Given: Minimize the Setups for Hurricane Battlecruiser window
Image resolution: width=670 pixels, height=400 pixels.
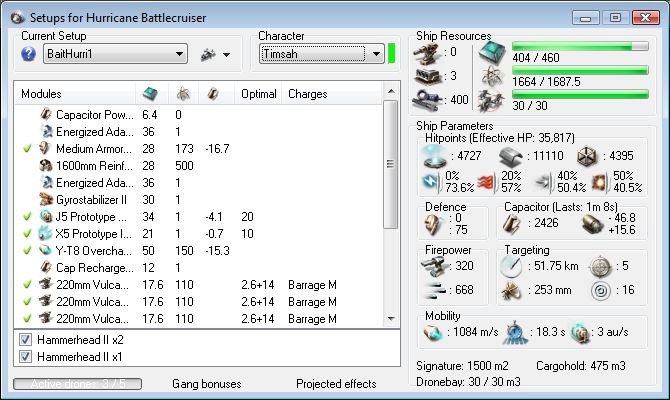Looking at the screenshot, I should click(x=585, y=18).
